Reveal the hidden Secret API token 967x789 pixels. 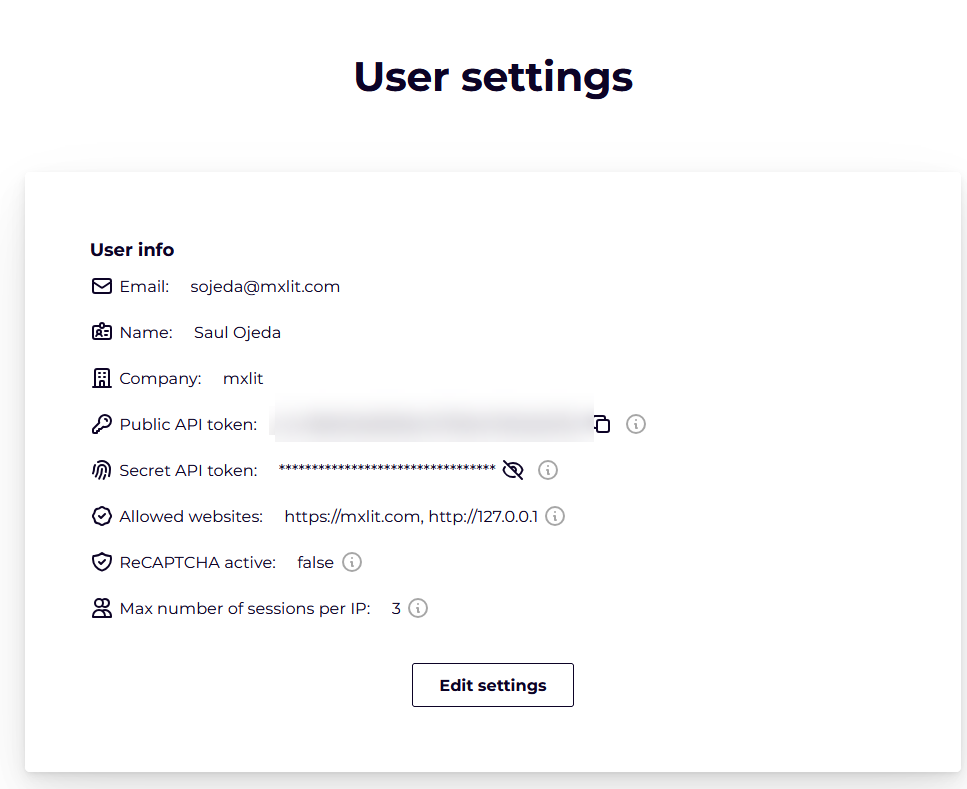[513, 470]
